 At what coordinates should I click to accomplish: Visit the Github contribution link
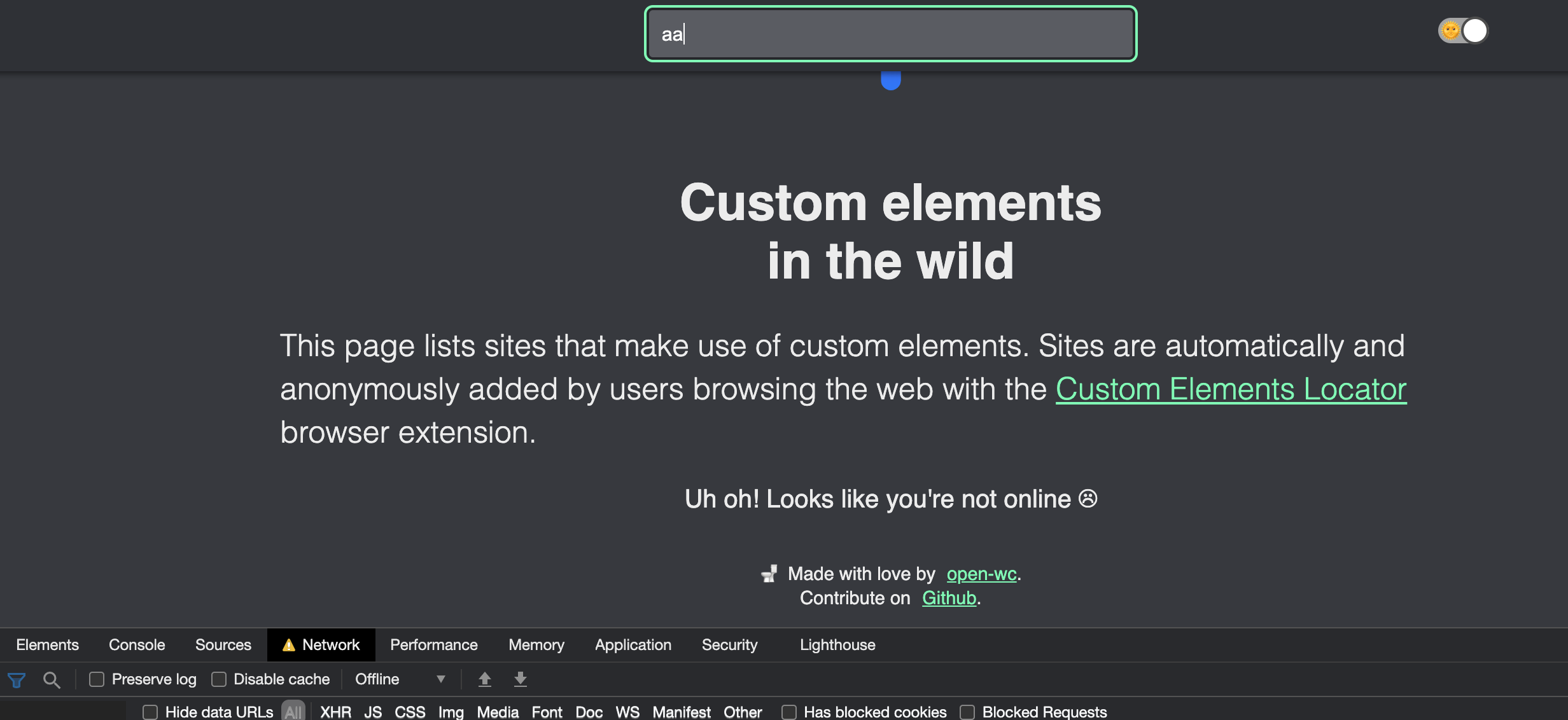(949, 598)
